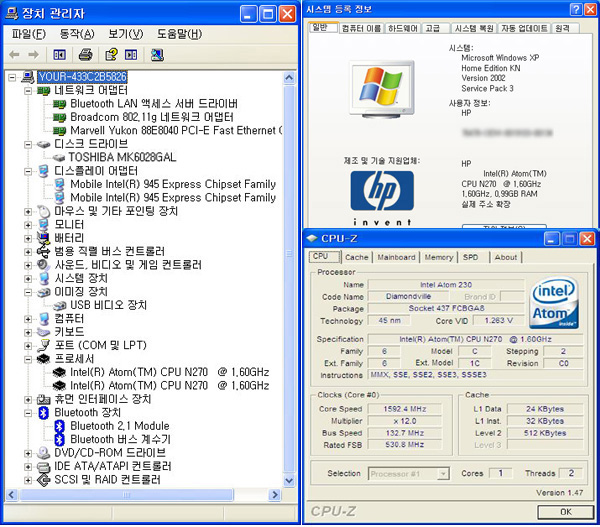600x527 pixels.
Task: Click the horizontal scroll left arrow in Device Manager
Action: [x=11, y=494]
